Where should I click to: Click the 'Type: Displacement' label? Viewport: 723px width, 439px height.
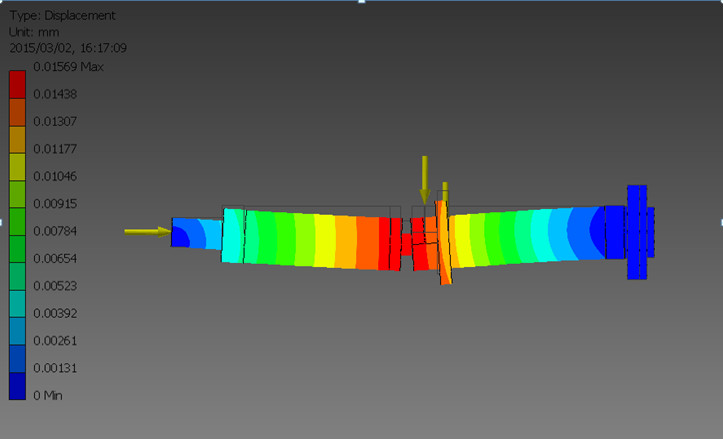[62, 16]
